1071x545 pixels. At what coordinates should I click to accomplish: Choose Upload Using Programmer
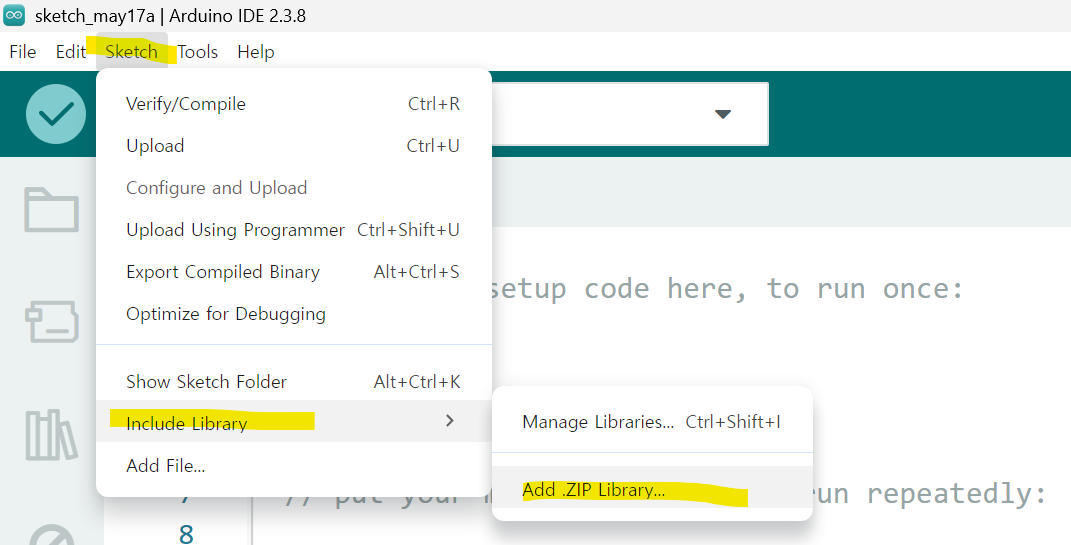coord(294,230)
